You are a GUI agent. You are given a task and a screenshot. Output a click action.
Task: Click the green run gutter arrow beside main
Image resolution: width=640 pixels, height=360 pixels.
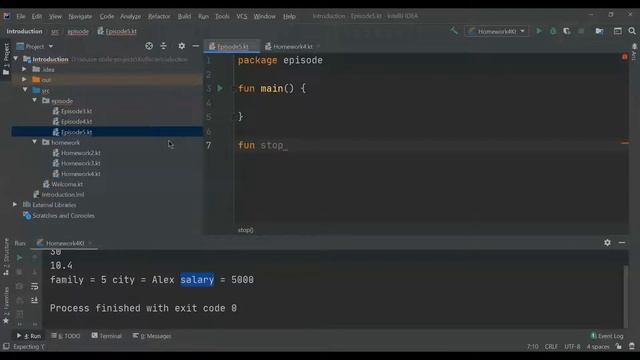coord(220,88)
